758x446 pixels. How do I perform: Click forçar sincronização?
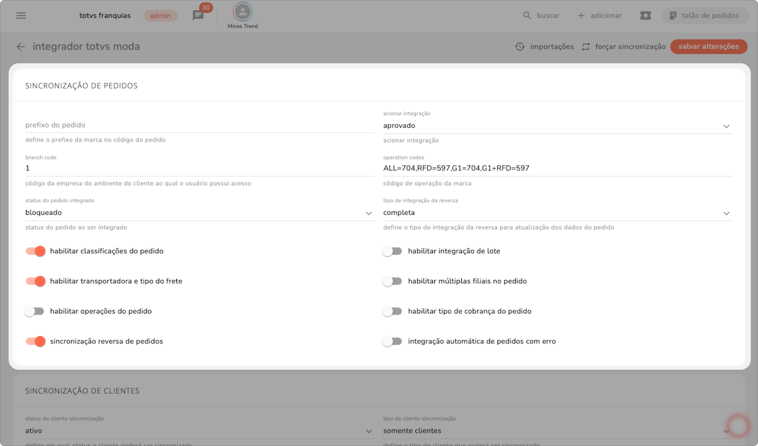623,47
